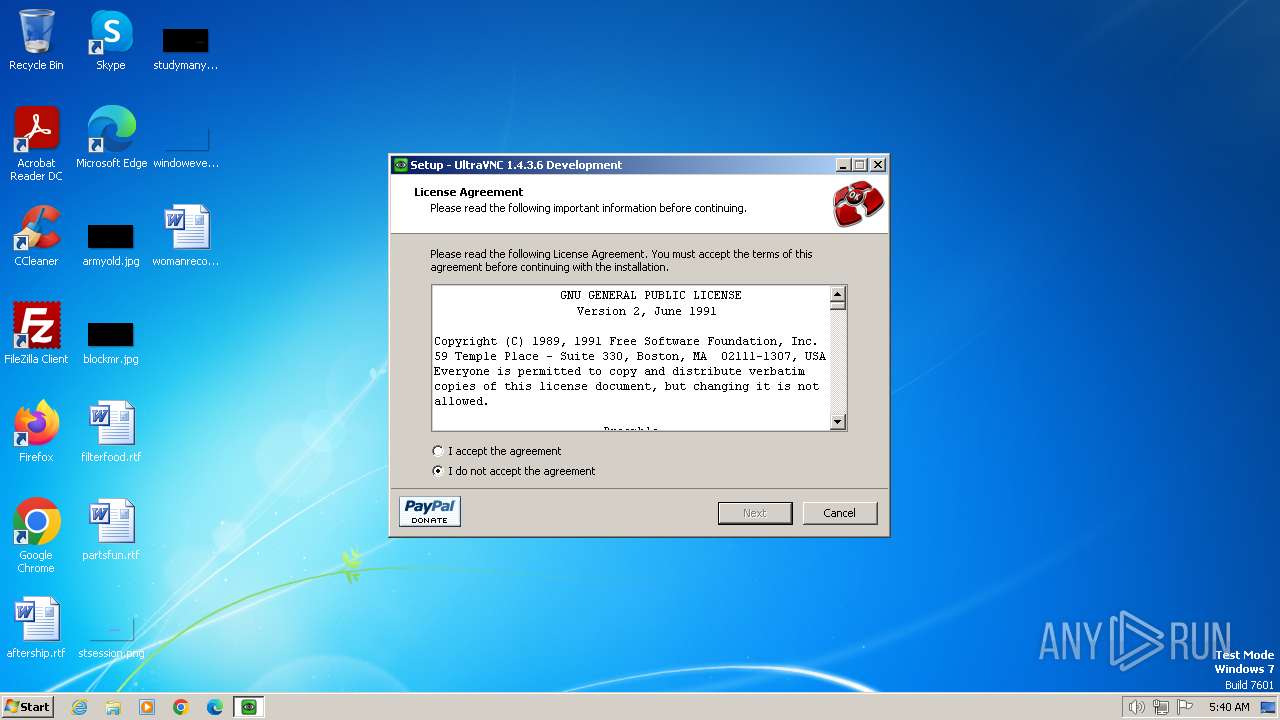Click the network tray icon

coord(1161,707)
